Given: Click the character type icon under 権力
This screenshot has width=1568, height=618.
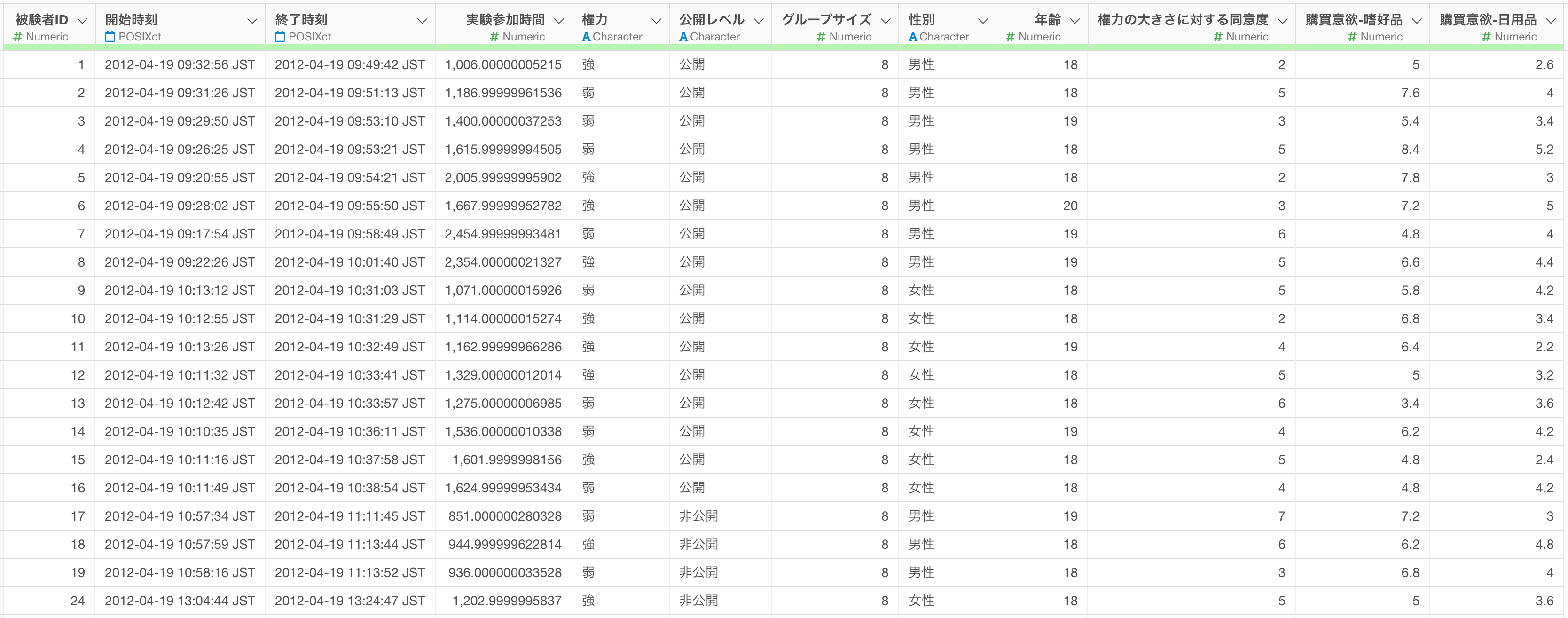Looking at the screenshot, I should tap(586, 37).
